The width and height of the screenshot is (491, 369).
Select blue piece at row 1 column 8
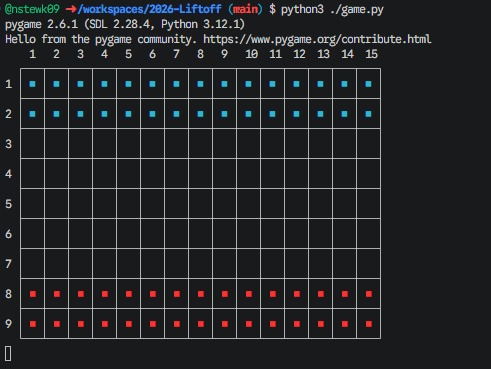coord(200,84)
